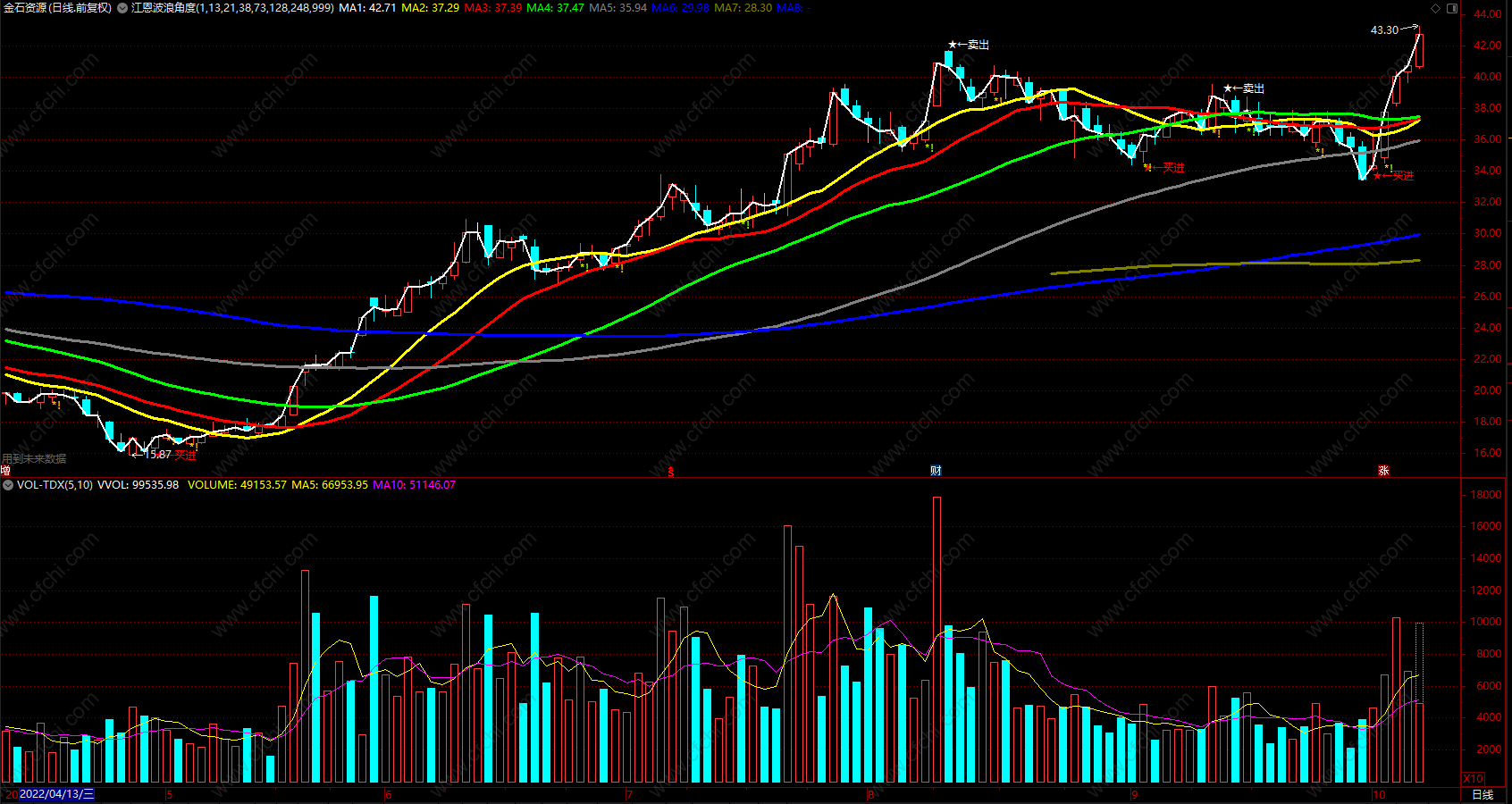Click the month 10 label on time axis
1512x804 pixels.
coord(1379,794)
